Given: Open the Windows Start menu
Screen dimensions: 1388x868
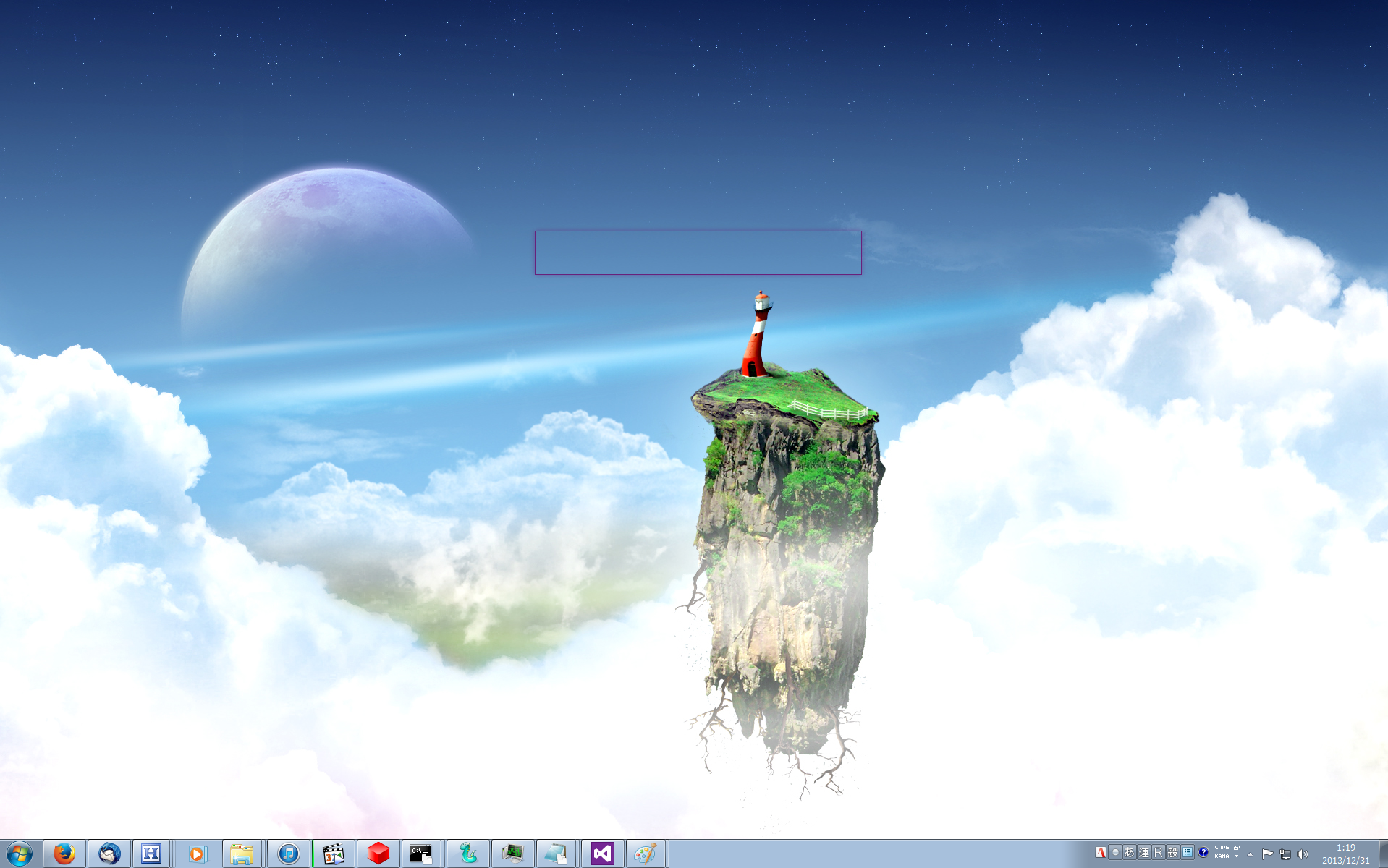Looking at the screenshot, I should [x=20, y=854].
